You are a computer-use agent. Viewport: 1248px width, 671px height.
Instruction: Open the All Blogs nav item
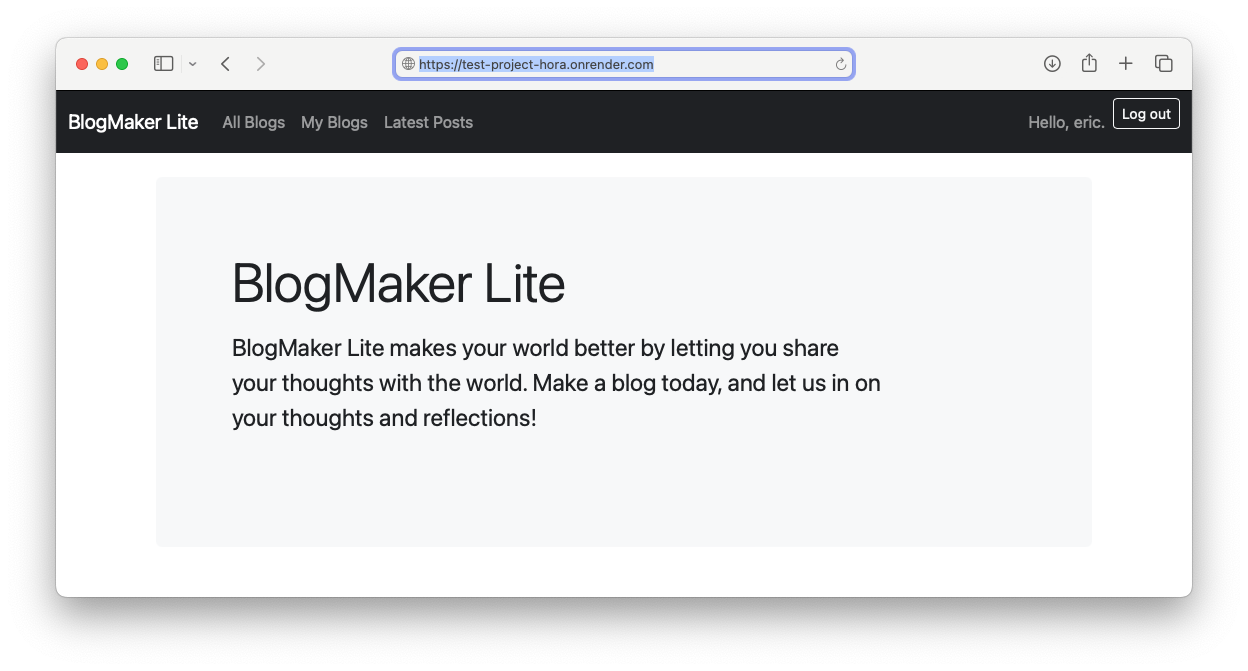[253, 122]
